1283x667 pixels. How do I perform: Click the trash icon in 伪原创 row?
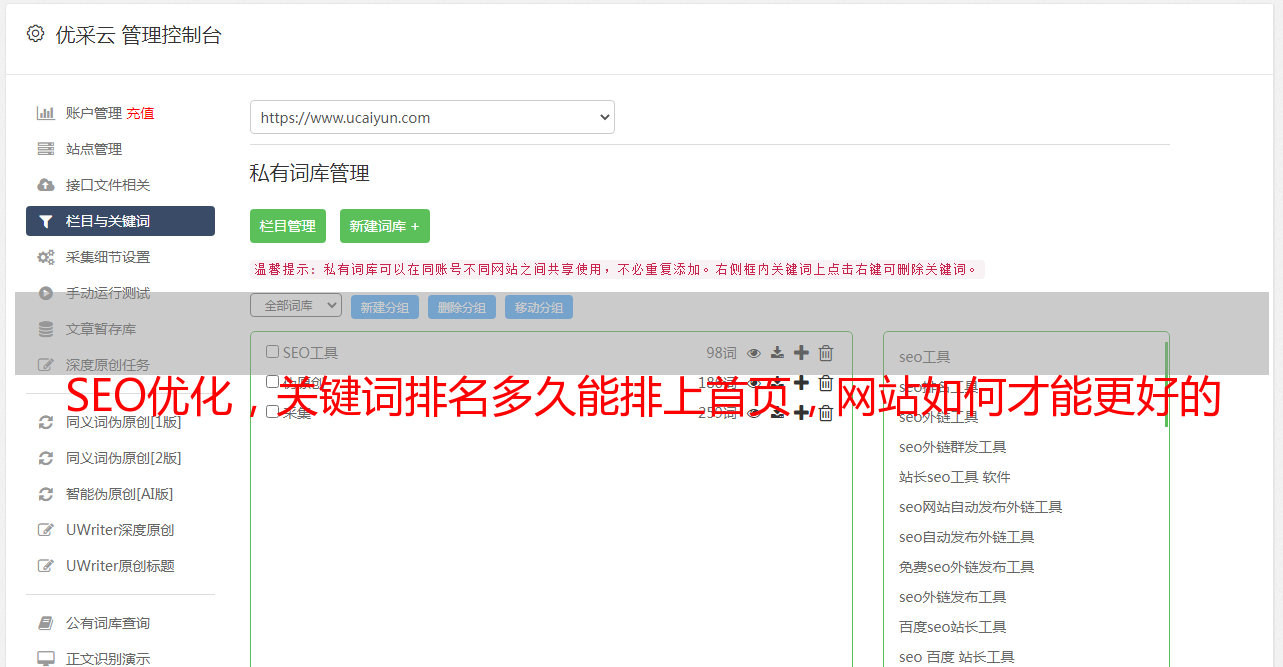point(826,382)
